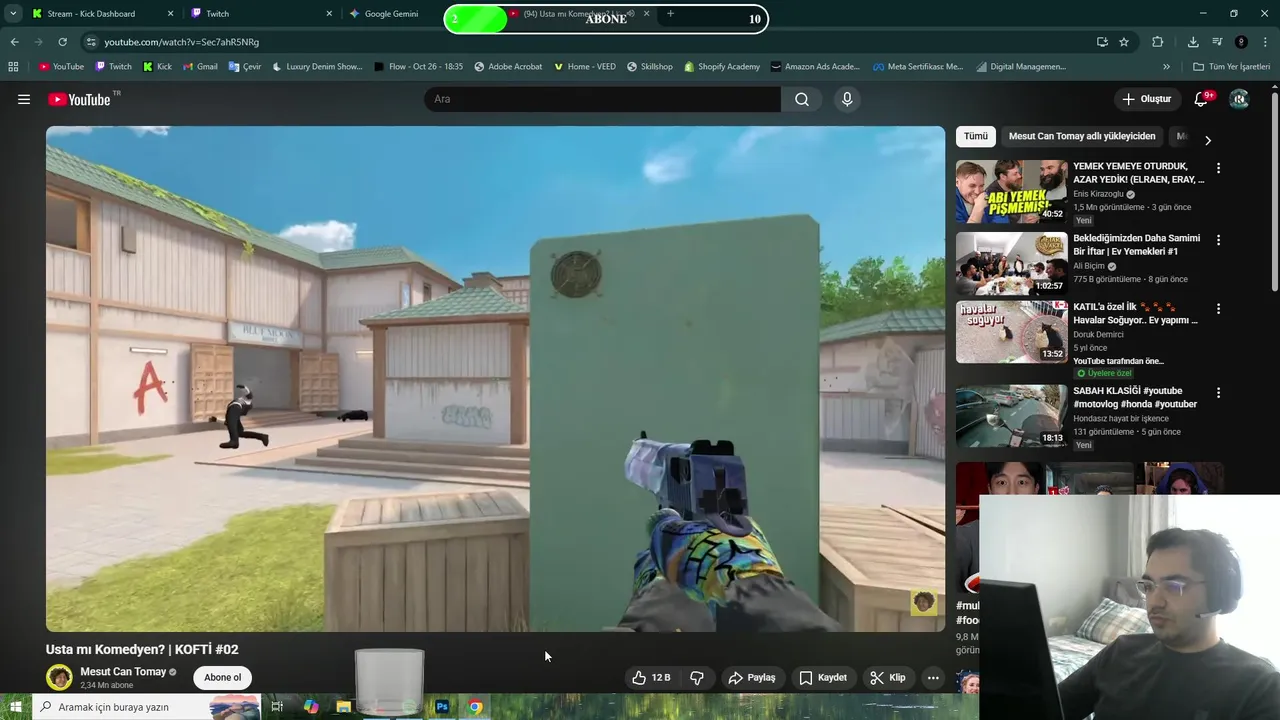Dislike the video with thumbs-down icon

(697, 677)
